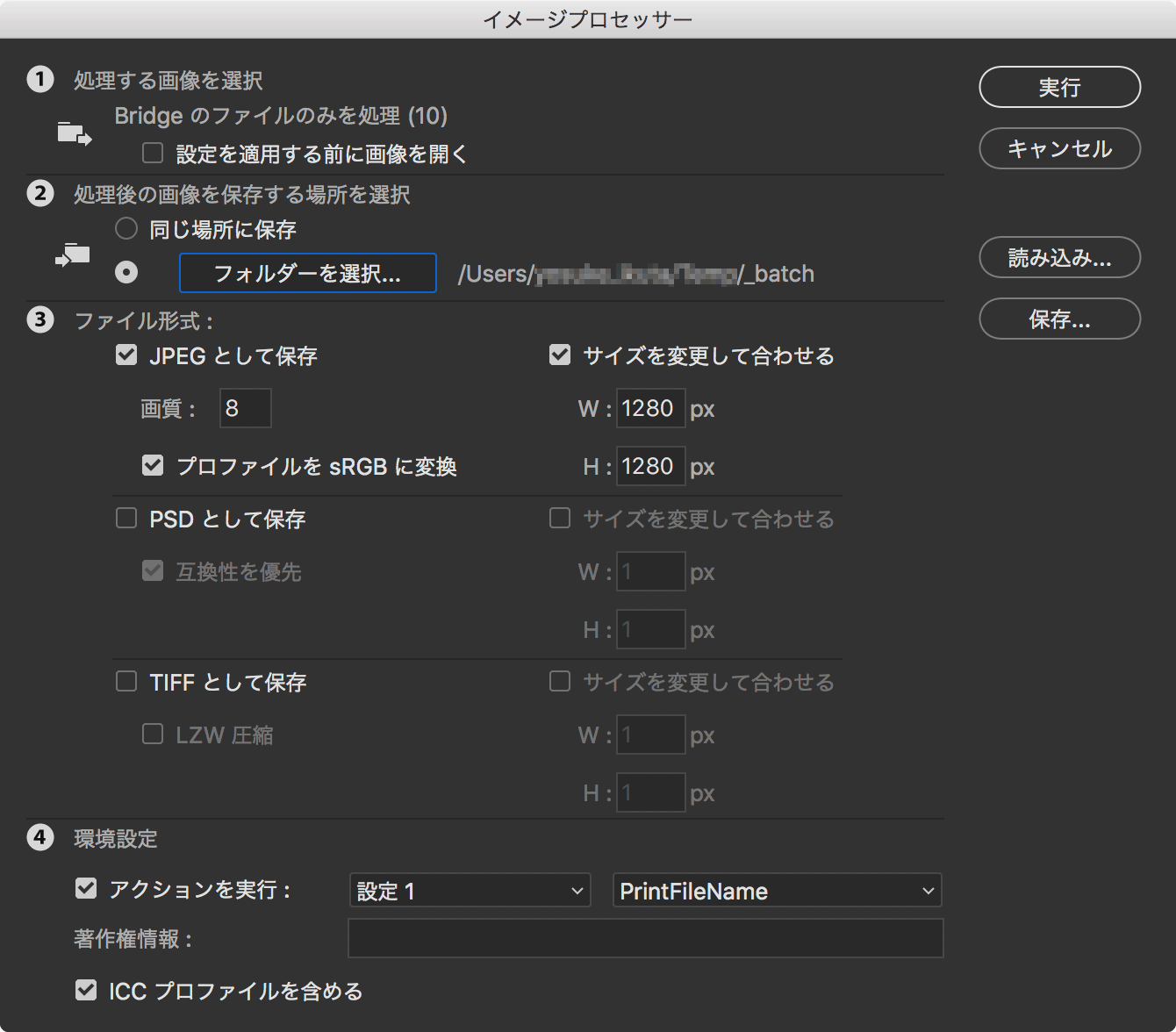
Task: Click the step 3 number badge
Action: point(40,319)
